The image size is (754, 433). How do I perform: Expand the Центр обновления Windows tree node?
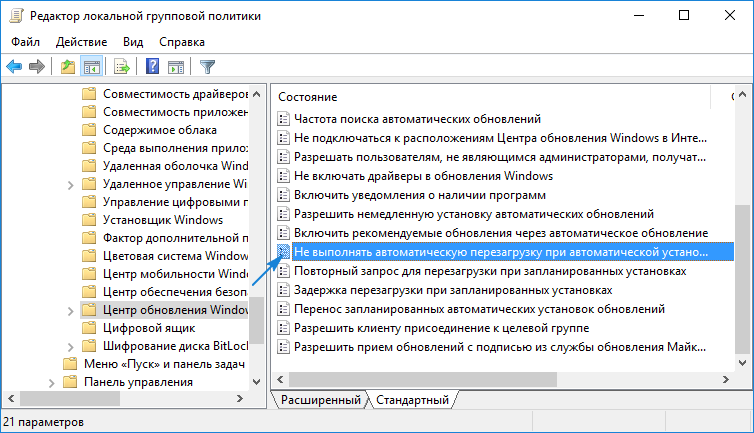(x=70, y=310)
